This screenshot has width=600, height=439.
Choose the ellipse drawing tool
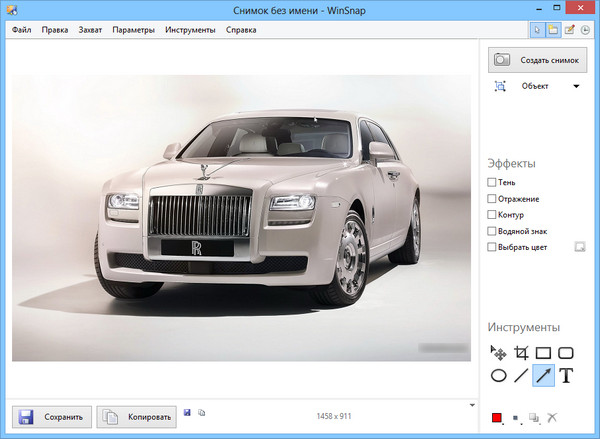point(498,376)
